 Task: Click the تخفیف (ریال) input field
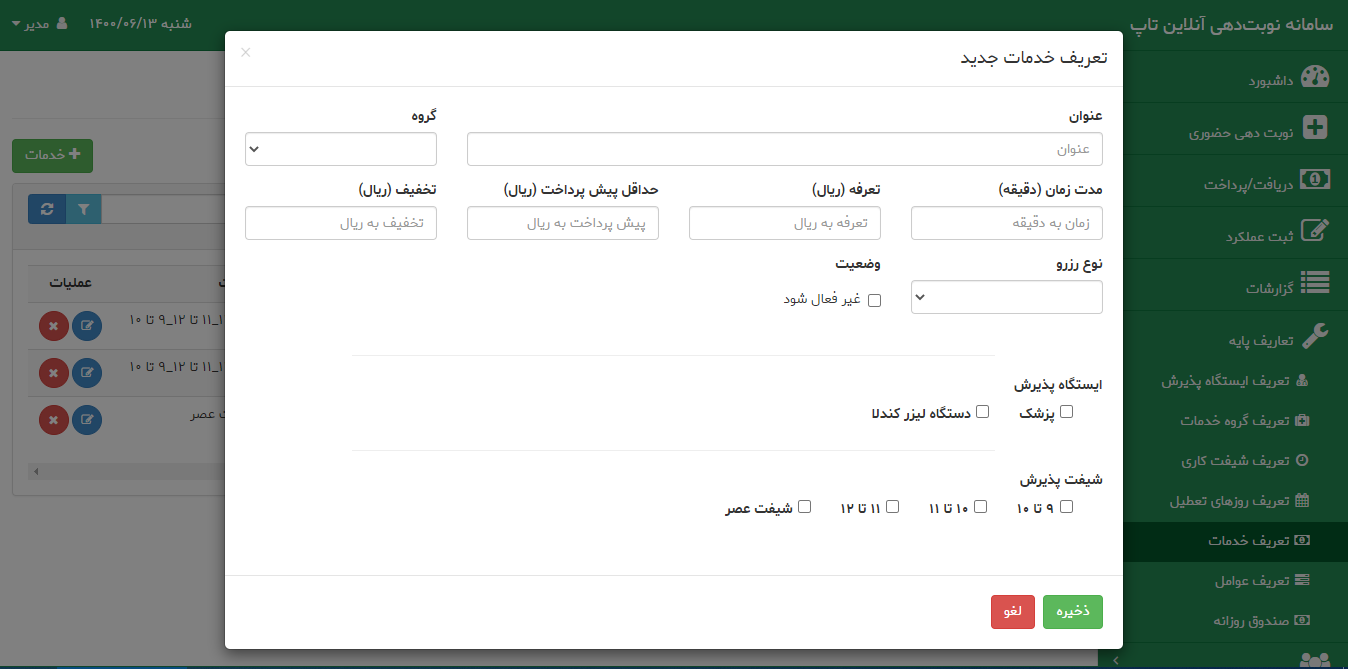coord(341,223)
